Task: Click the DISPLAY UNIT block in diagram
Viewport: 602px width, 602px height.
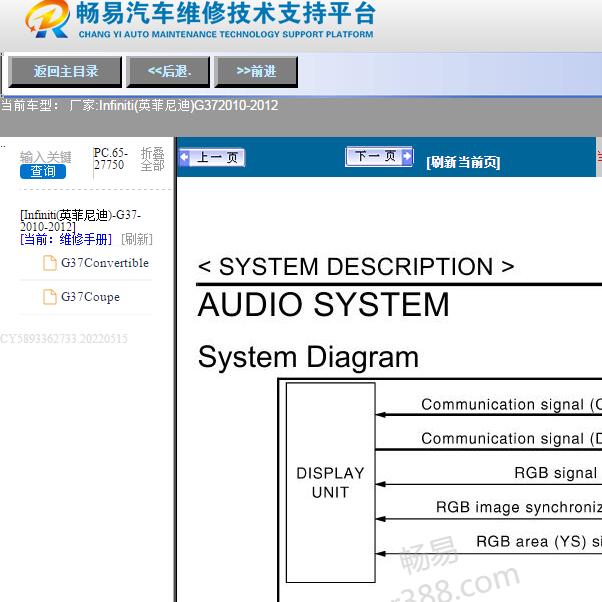Action: click(331, 483)
